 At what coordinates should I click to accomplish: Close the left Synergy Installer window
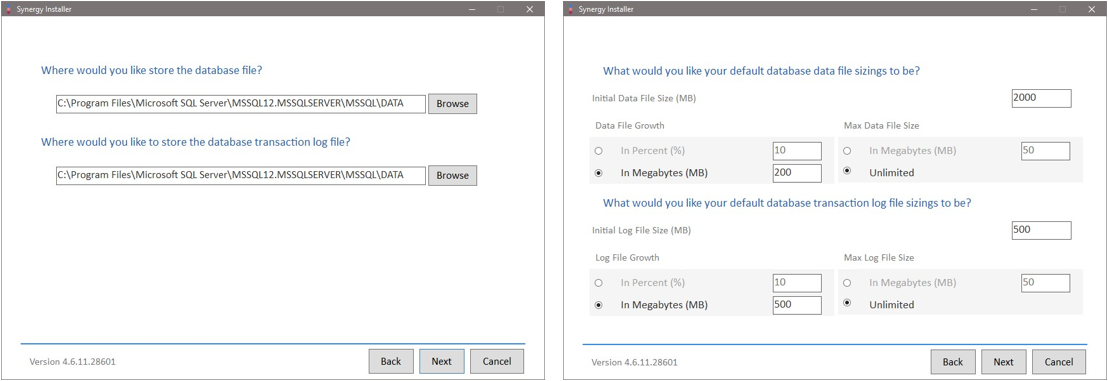(530, 10)
